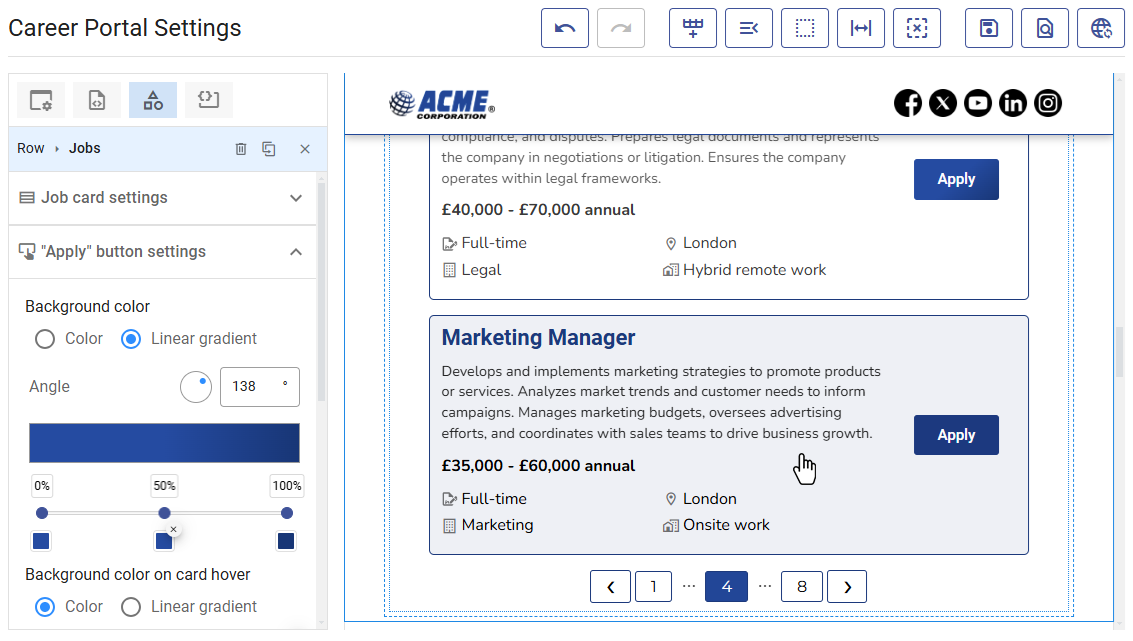Close the Jobs settings panel
The height and width of the screenshot is (641, 1133).
coord(305,148)
